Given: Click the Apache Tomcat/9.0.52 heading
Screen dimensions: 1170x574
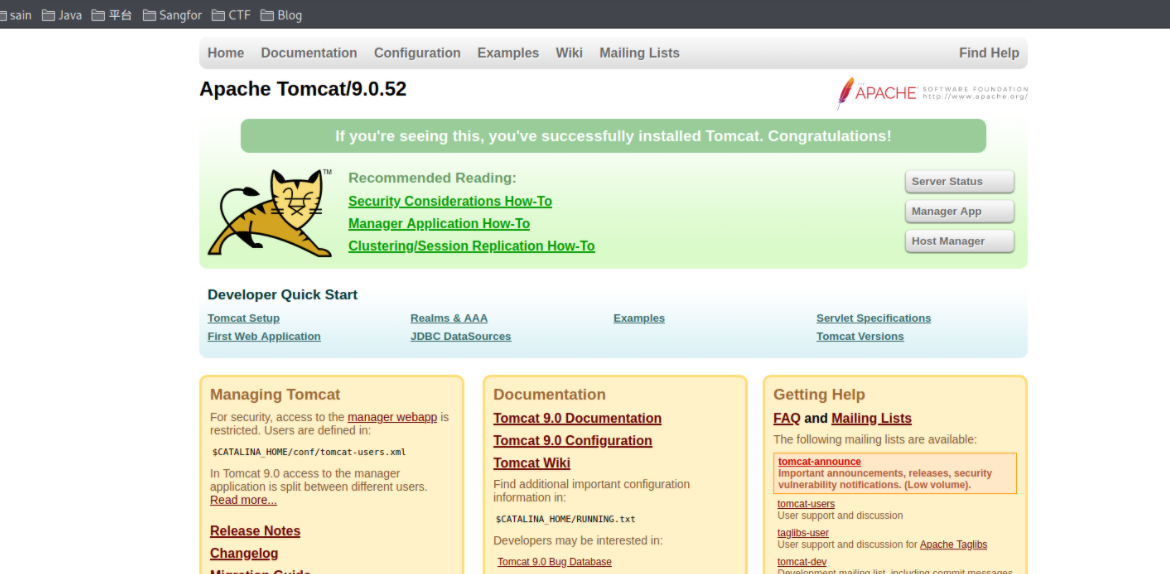Looking at the screenshot, I should [x=303, y=89].
